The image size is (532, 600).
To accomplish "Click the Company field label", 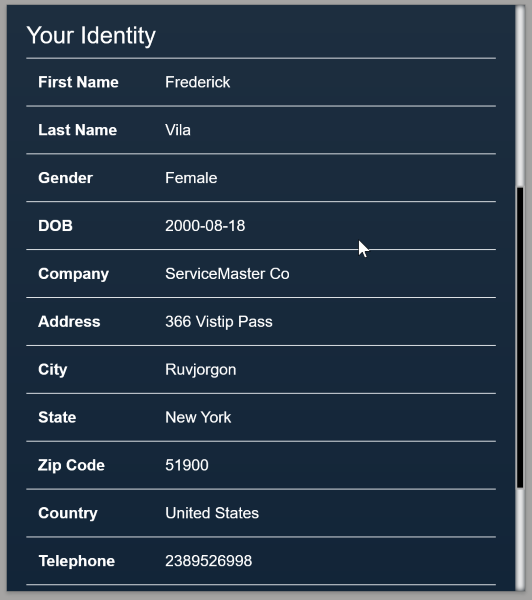I will 73,274.
